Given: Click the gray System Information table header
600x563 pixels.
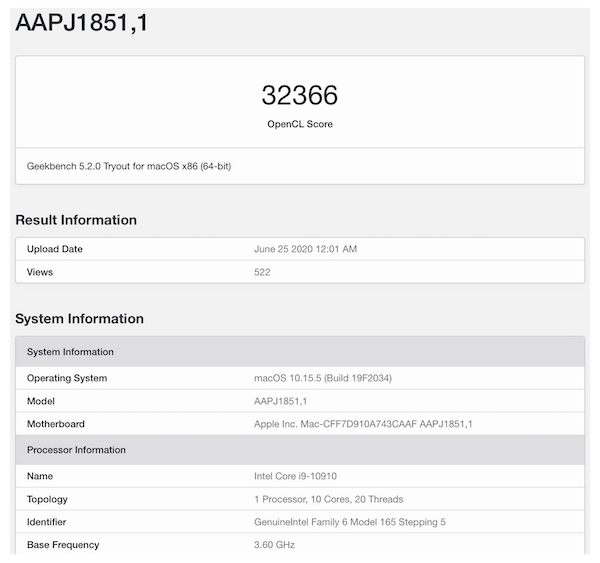Looking at the screenshot, I should pos(70,352).
